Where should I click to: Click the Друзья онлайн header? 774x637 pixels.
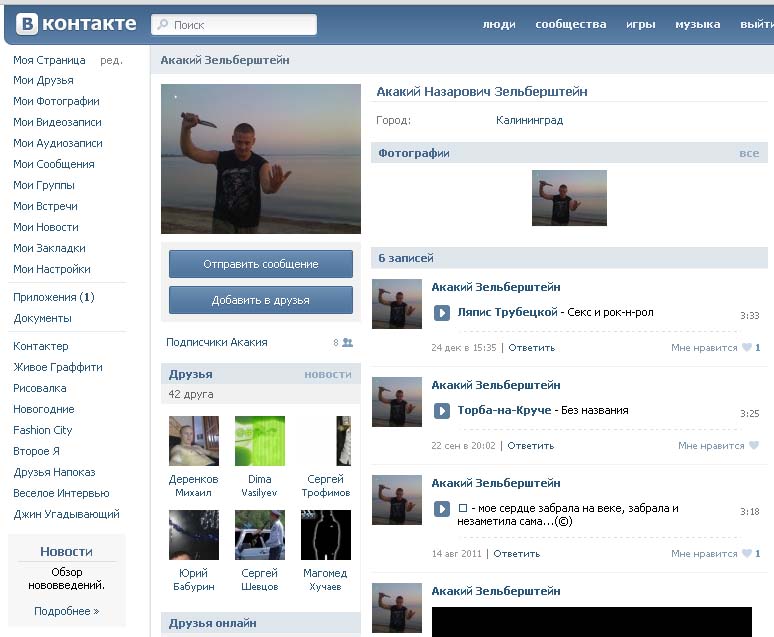[261, 623]
